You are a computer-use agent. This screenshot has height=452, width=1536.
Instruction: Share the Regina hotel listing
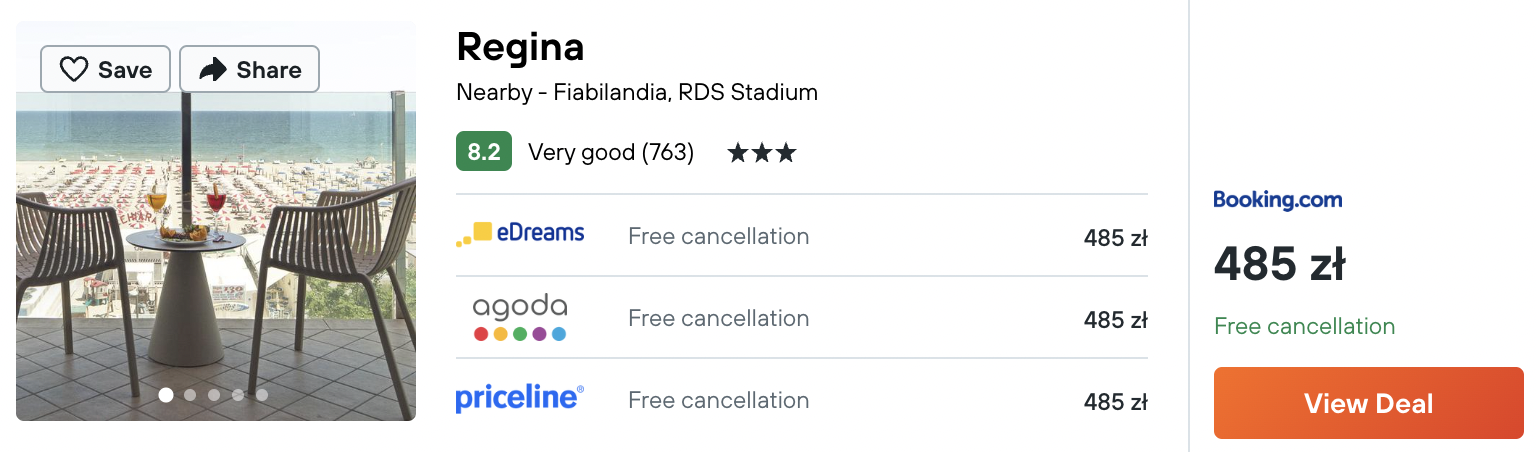tap(249, 70)
